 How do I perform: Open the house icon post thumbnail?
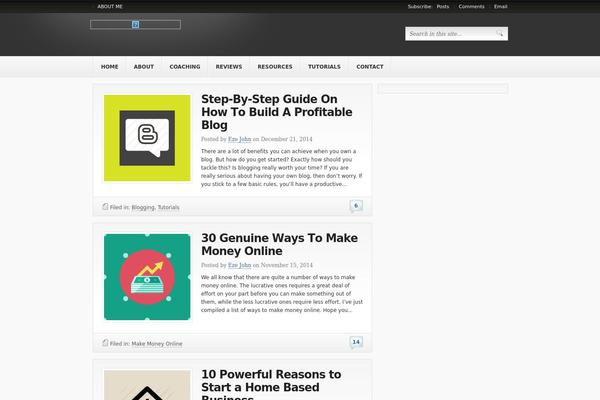147,385
